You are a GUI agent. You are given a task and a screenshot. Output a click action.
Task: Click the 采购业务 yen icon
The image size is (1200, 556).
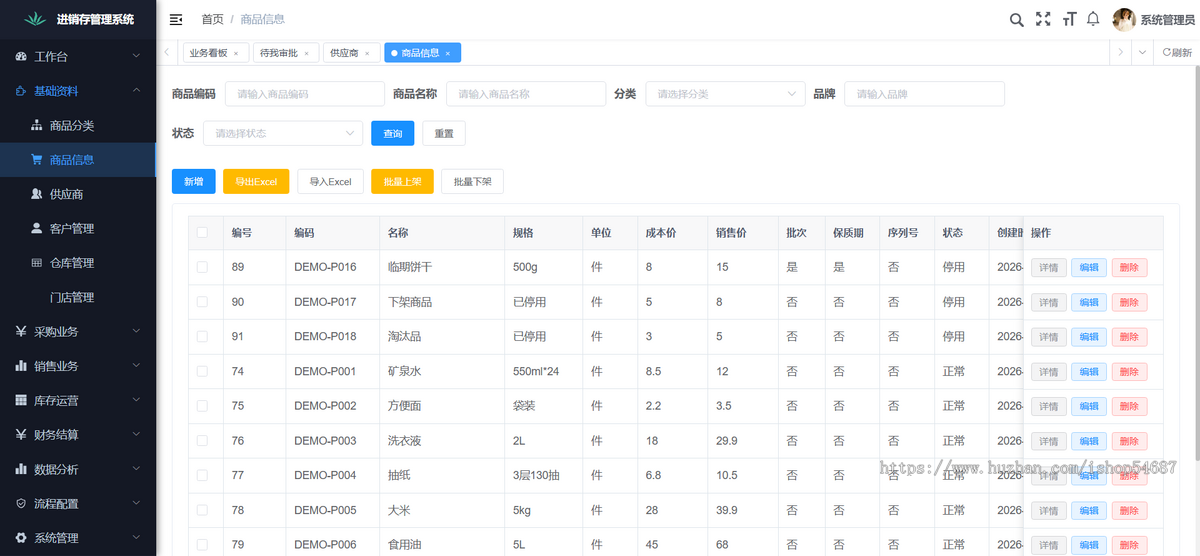(x=21, y=331)
